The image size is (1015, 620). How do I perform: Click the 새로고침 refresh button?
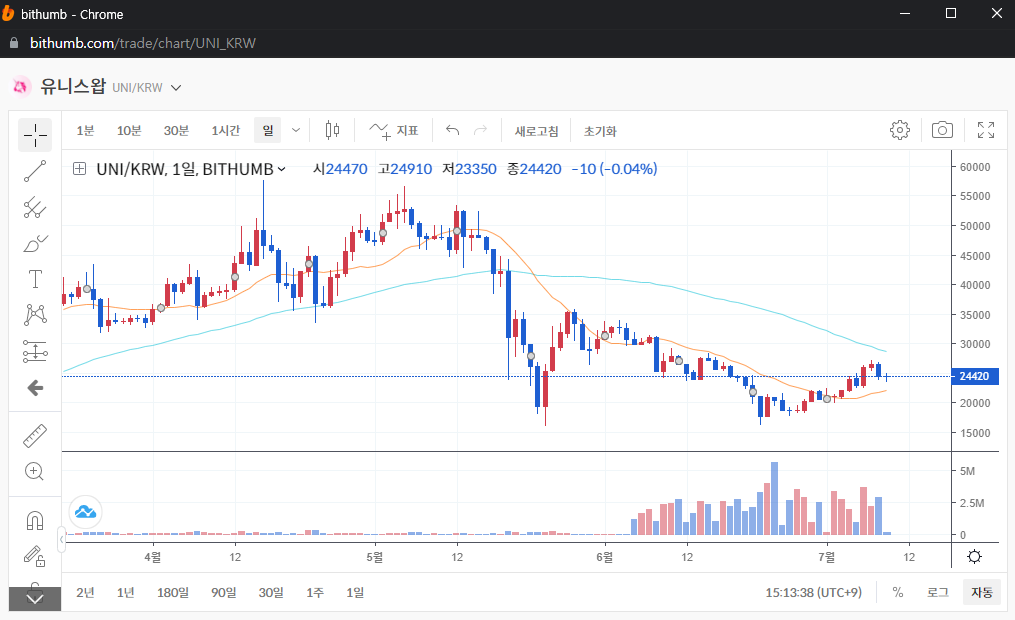(x=537, y=131)
